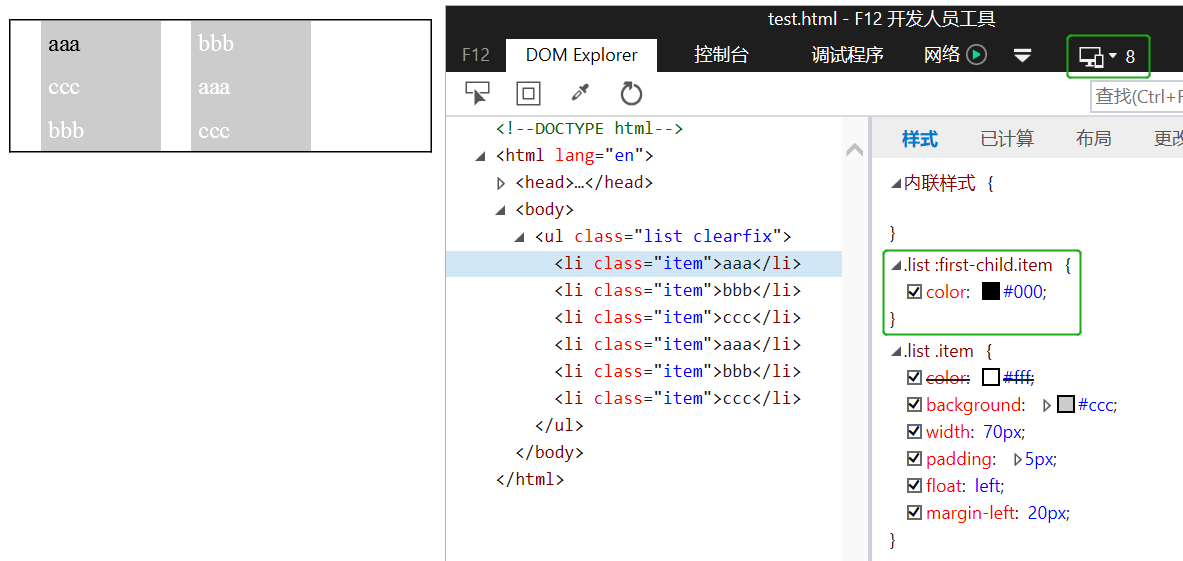1183x561 pixels.
Task: Select the F12 label on tab bar
Action: coord(475,55)
